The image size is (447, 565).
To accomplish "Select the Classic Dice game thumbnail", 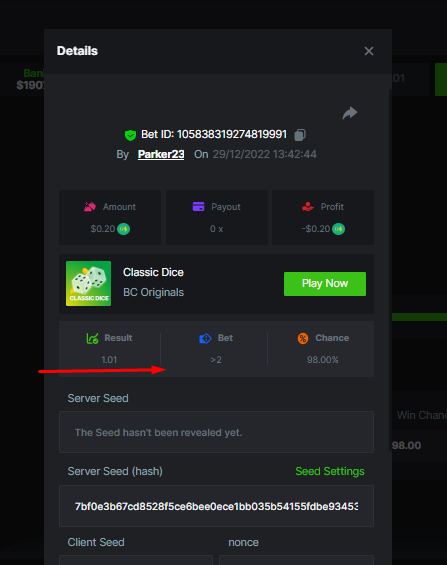I will 89,284.
